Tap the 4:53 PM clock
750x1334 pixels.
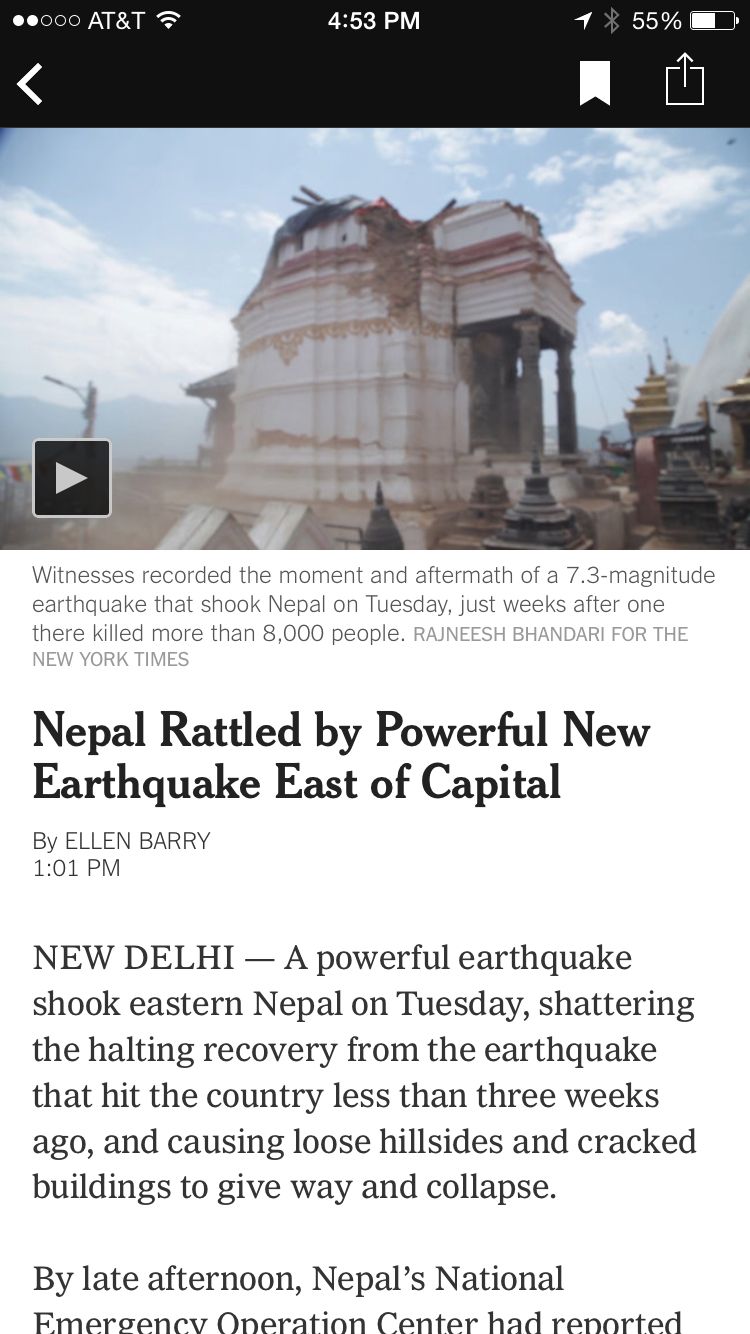click(x=374, y=20)
